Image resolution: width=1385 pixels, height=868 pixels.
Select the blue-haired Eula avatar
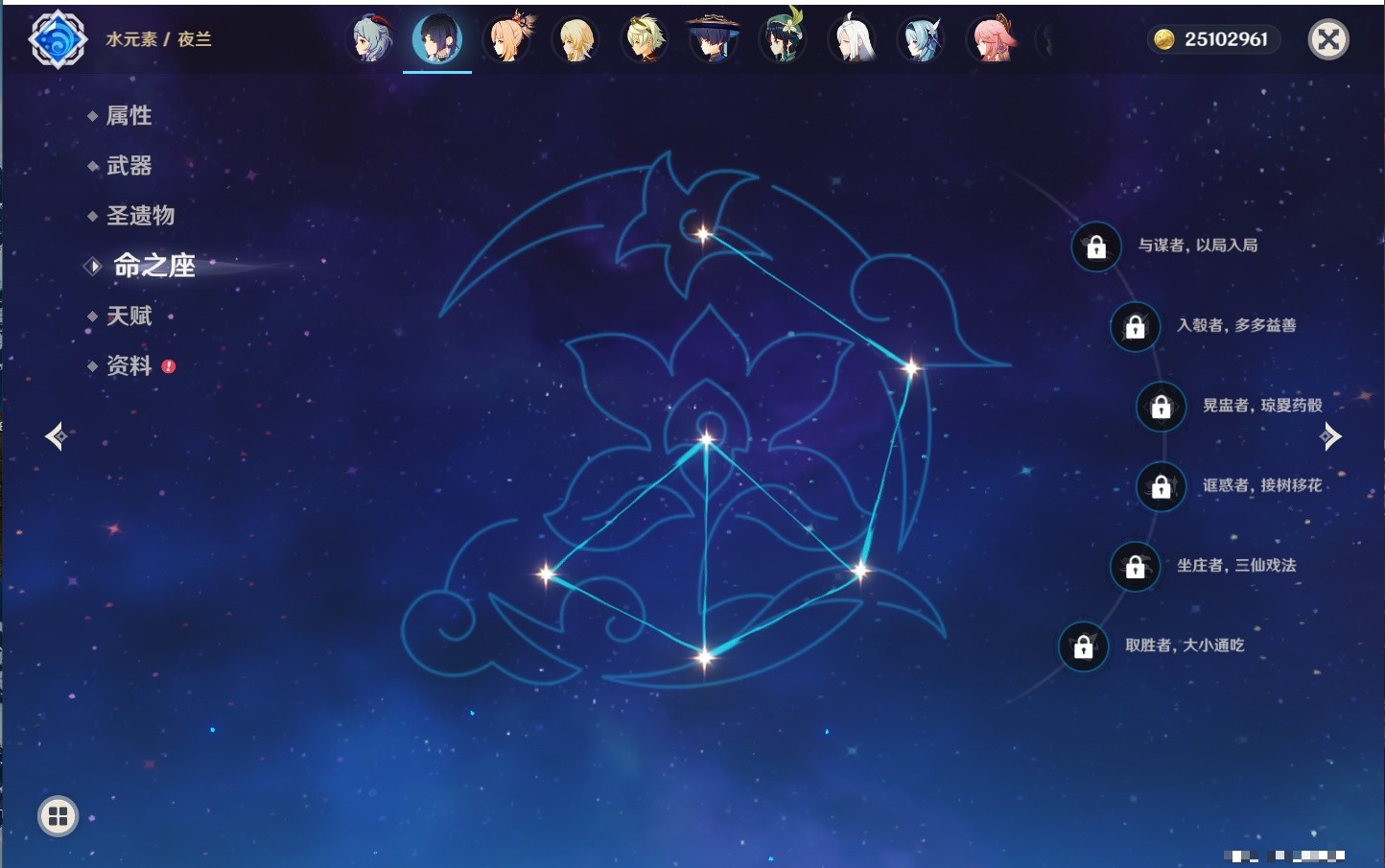(x=921, y=39)
